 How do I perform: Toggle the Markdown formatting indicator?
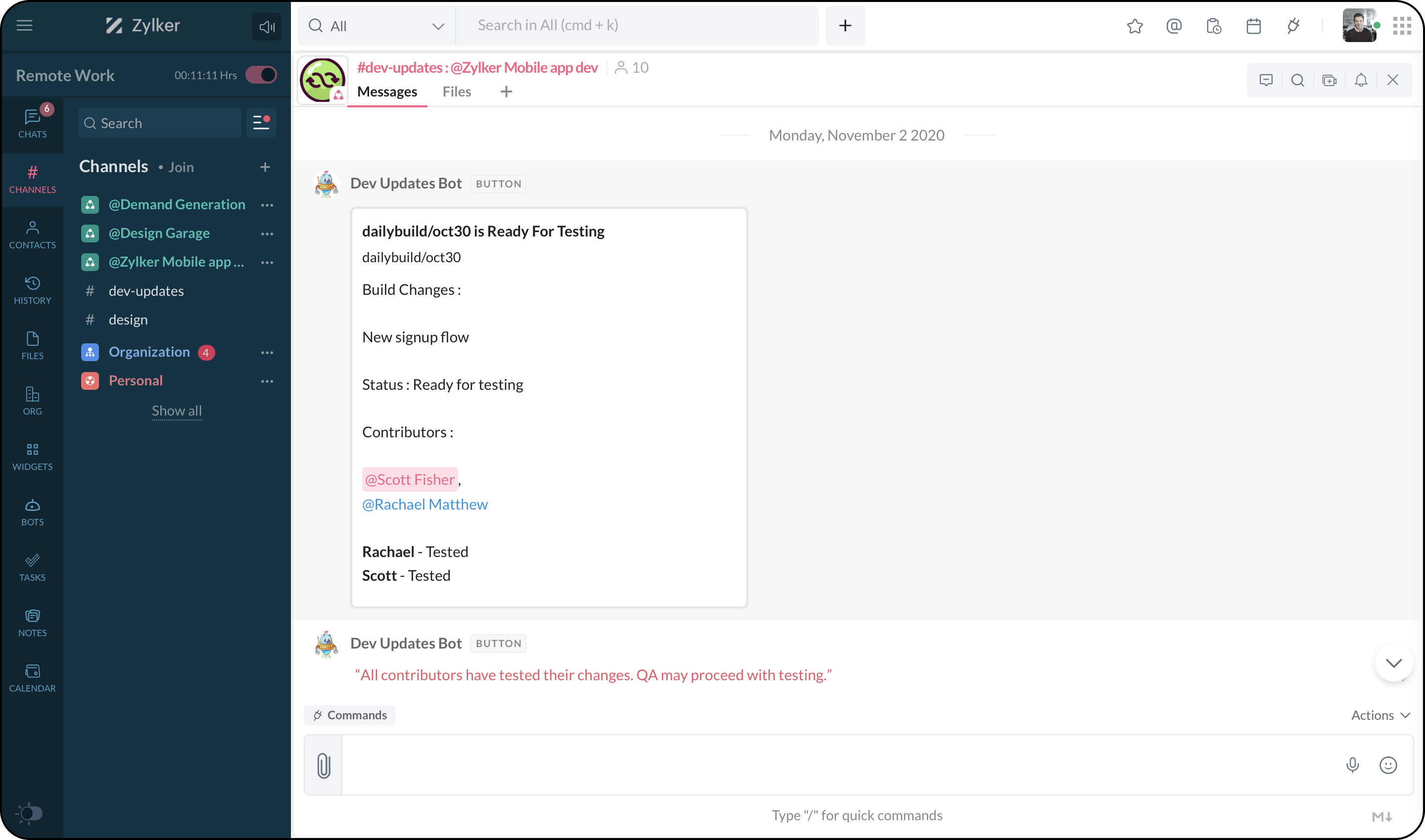tap(1381, 816)
